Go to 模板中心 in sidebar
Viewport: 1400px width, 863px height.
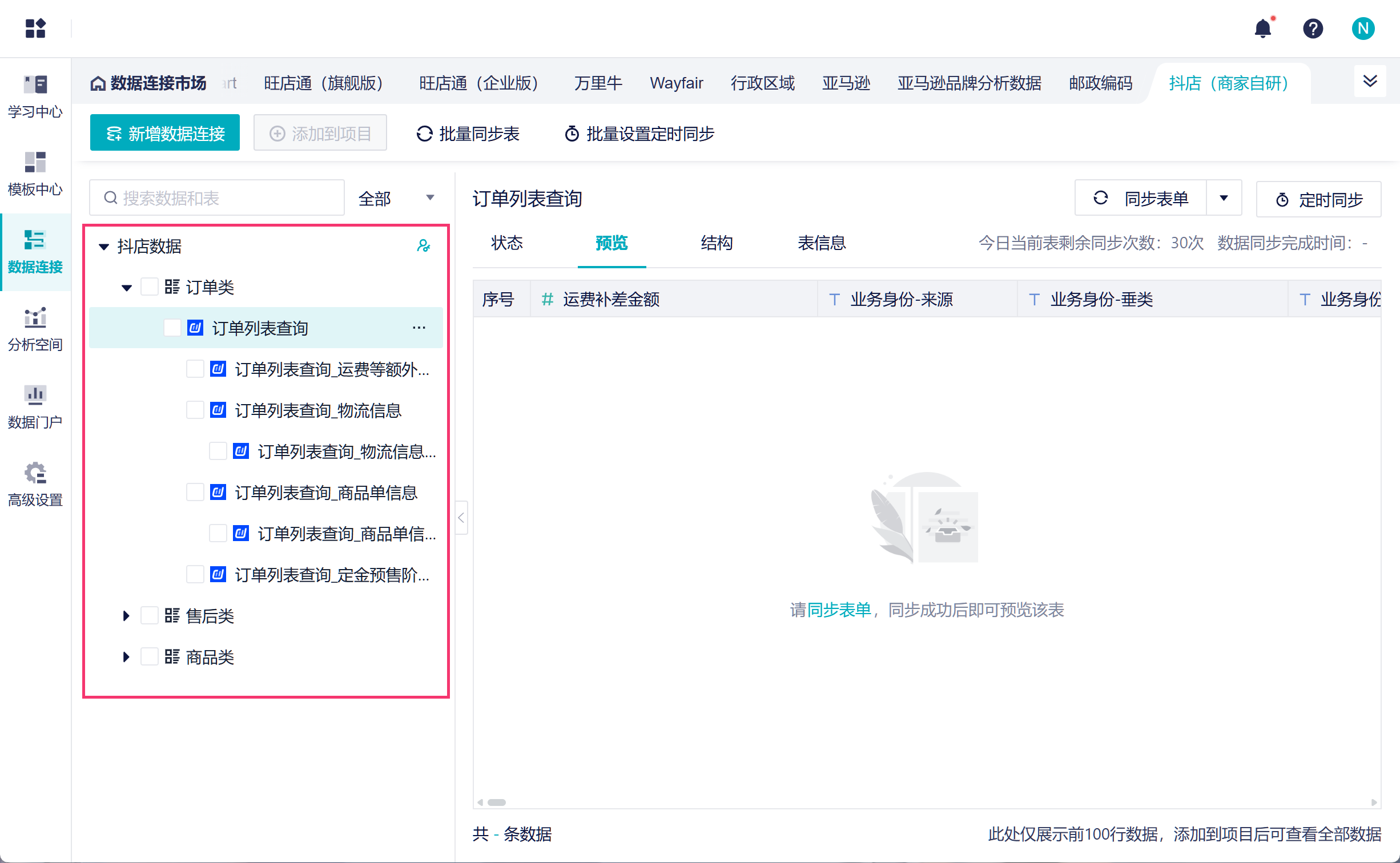[35, 174]
